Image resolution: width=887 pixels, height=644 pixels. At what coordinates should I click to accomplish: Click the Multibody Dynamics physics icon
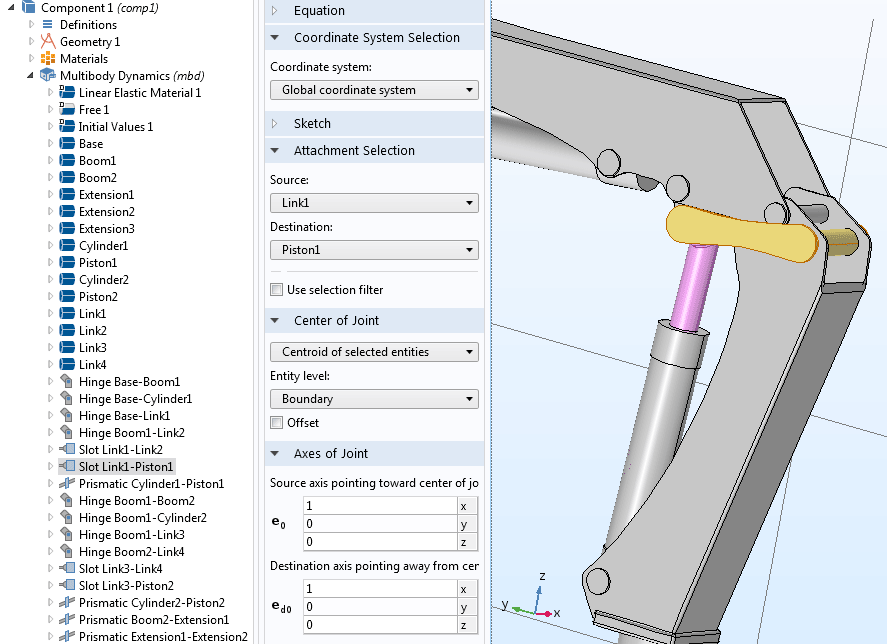coord(48,76)
